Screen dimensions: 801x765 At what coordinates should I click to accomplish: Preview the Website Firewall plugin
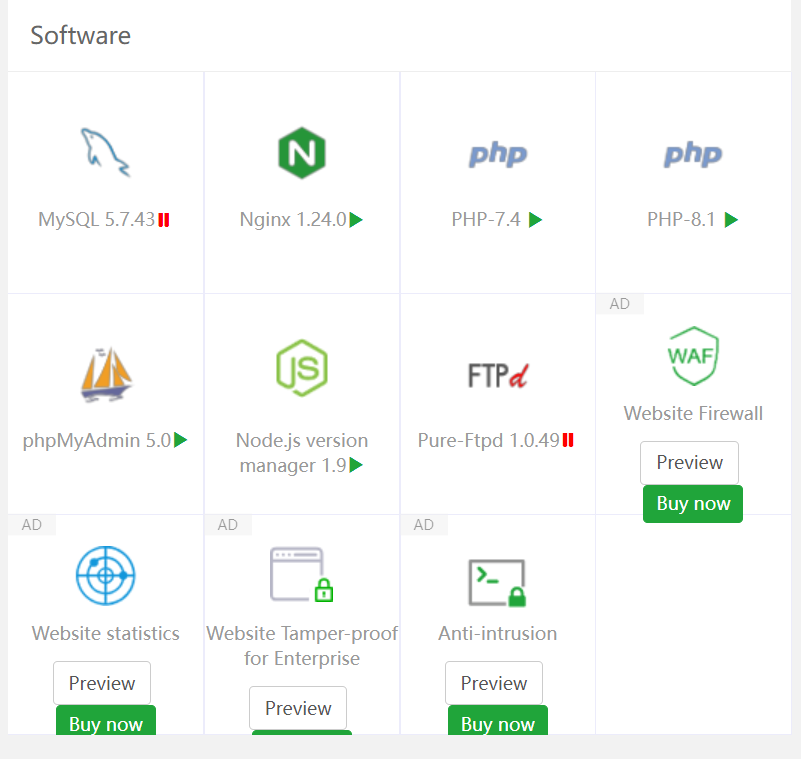pyautogui.click(x=690, y=463)
